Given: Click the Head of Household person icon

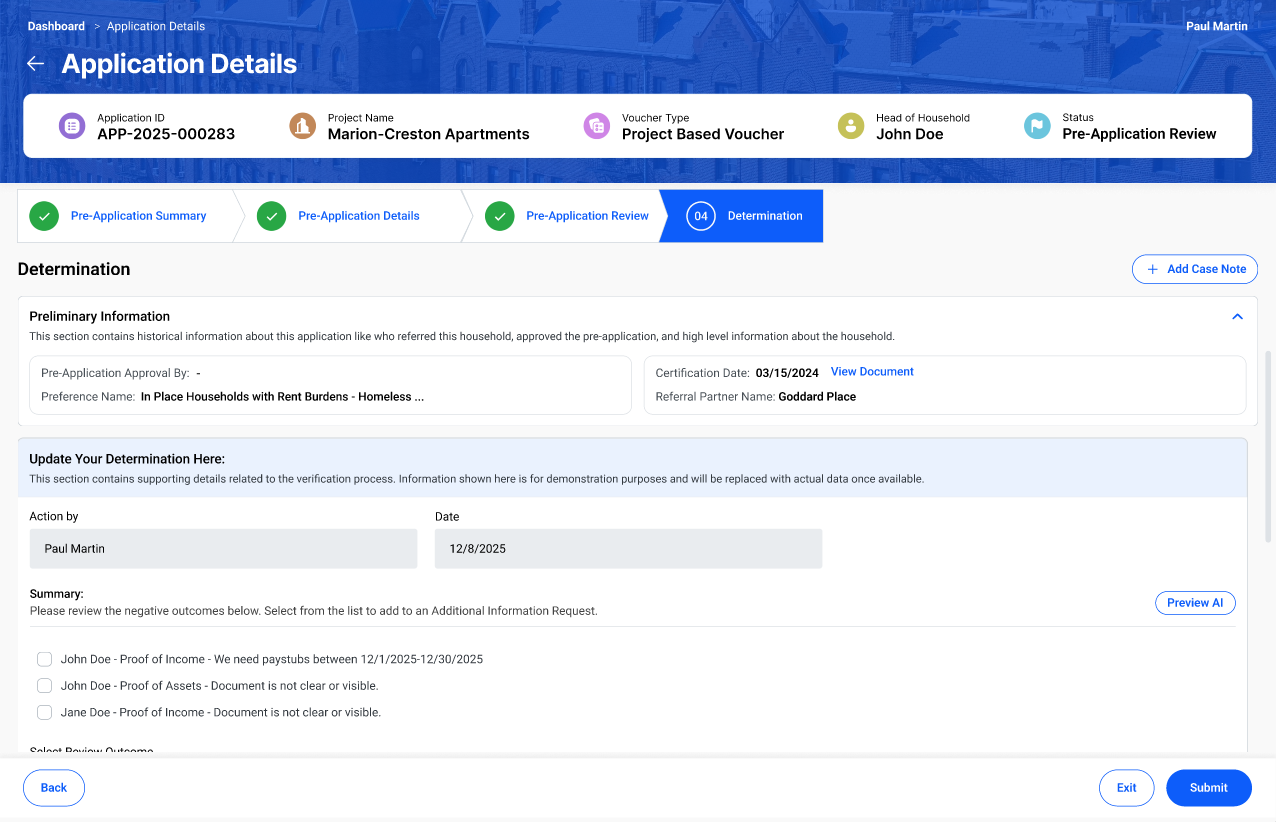Looking at the screenshot, I should [851, 126].
